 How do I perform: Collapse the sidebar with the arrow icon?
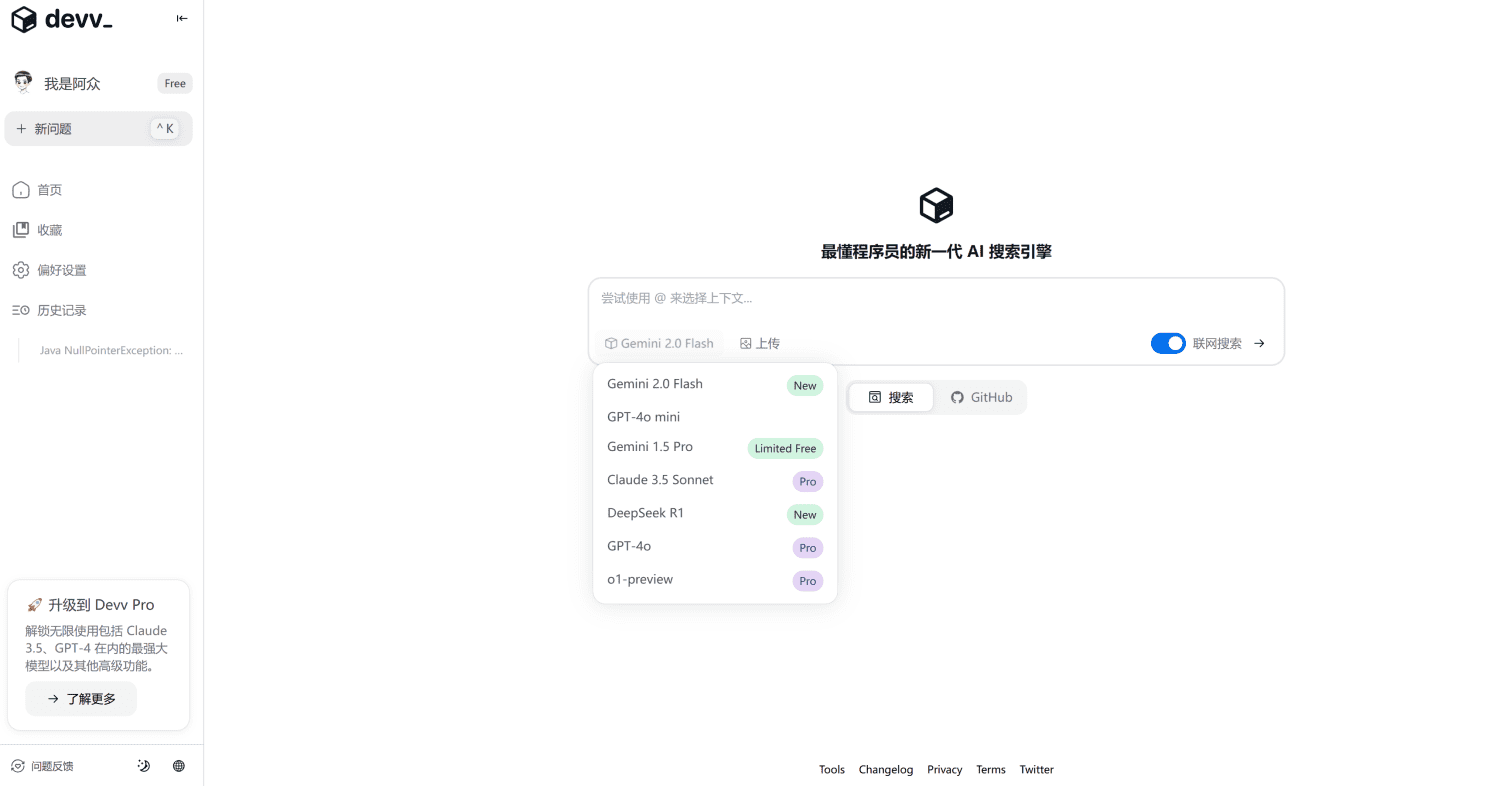[182, 18]
